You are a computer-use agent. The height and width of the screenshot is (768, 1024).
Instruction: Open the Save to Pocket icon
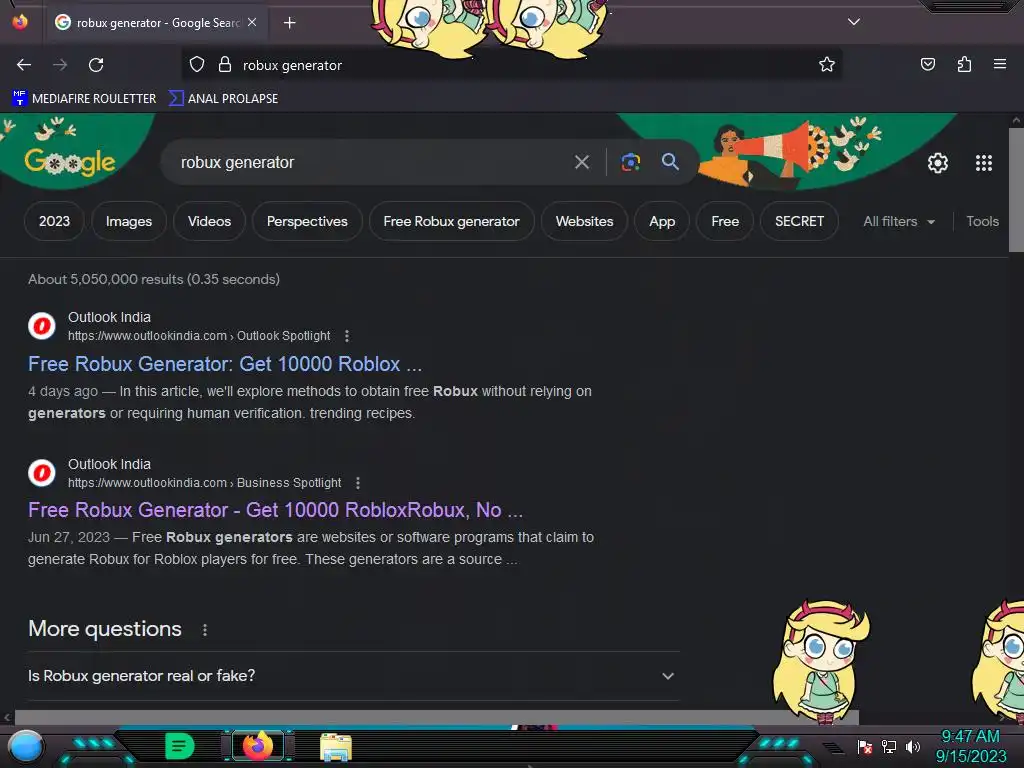point(928,64)
